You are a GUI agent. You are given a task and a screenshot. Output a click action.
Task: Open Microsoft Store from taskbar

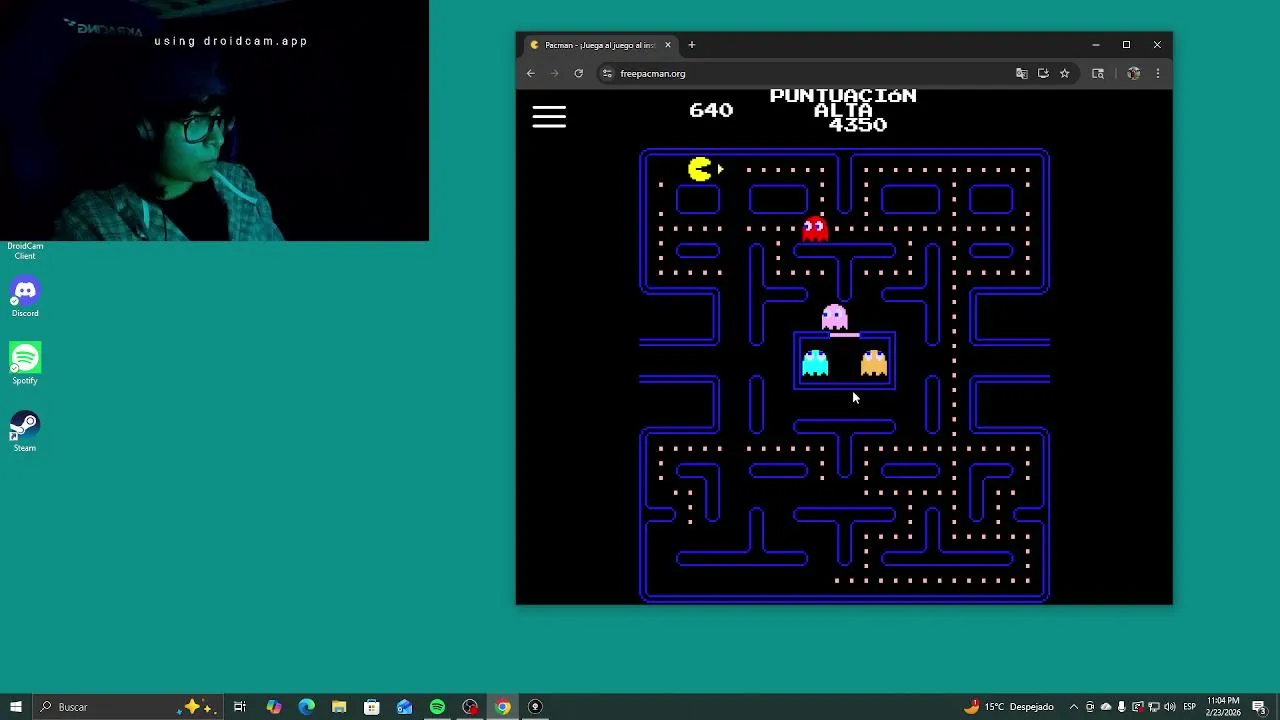[371, 707]
